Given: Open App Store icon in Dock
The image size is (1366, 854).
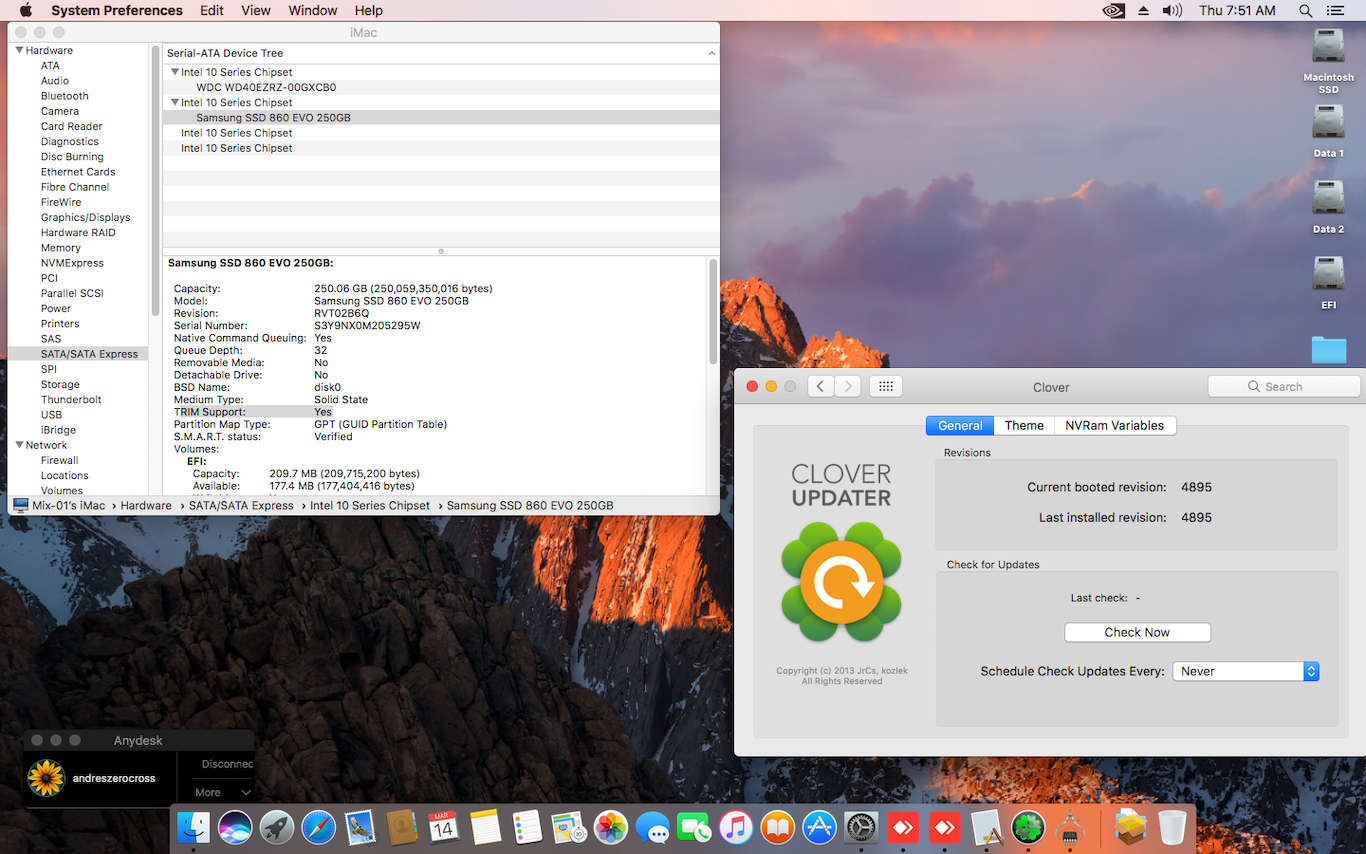Looking at the screenshot, I should tap(819, 827).
